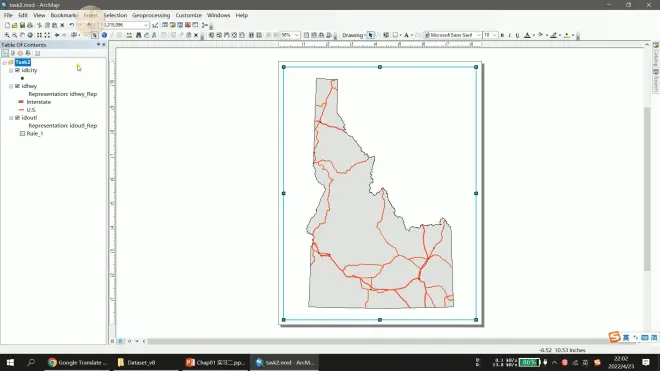Open the Geoprocessing menu
The image size is (660, 371).
tap(151, 15)
